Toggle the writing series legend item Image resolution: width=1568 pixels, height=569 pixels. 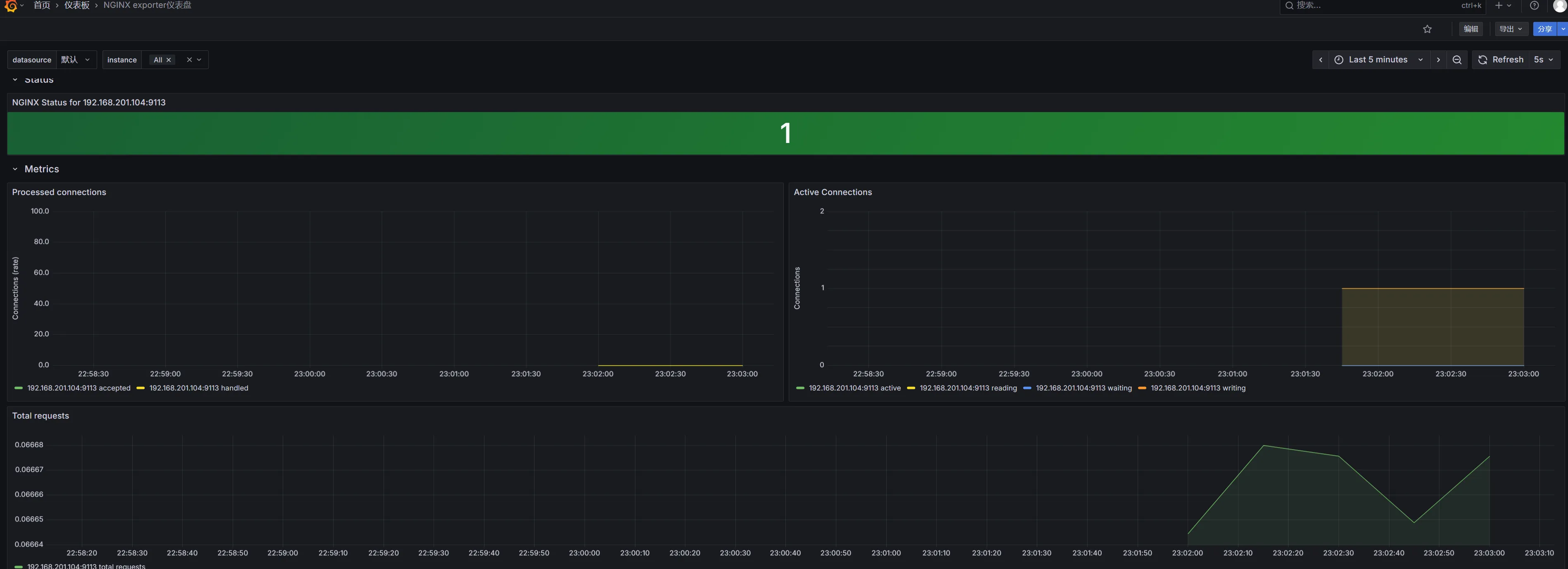point(1197,388)
